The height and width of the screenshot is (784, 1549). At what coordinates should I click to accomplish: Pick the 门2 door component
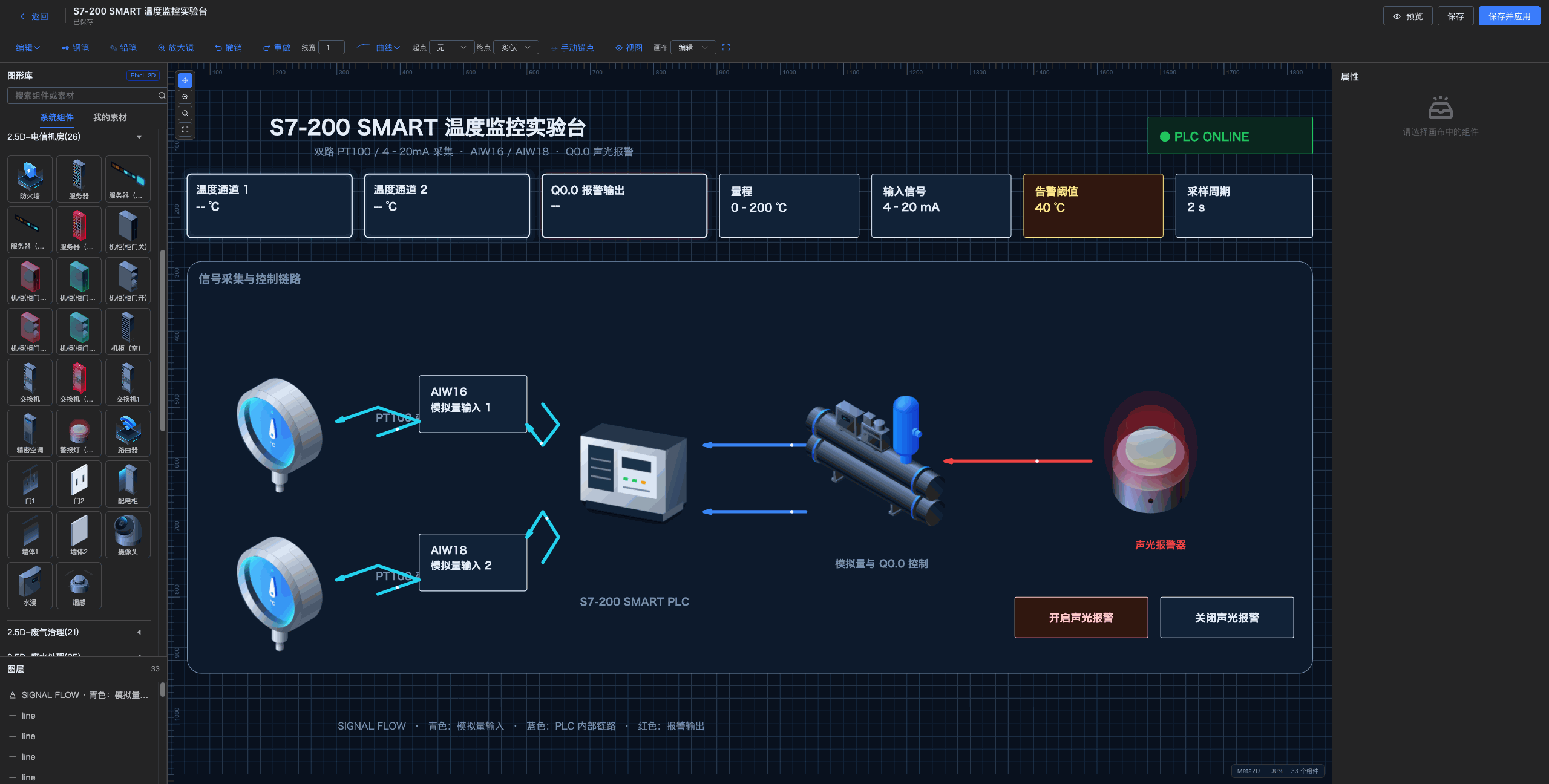pos(79,484)
